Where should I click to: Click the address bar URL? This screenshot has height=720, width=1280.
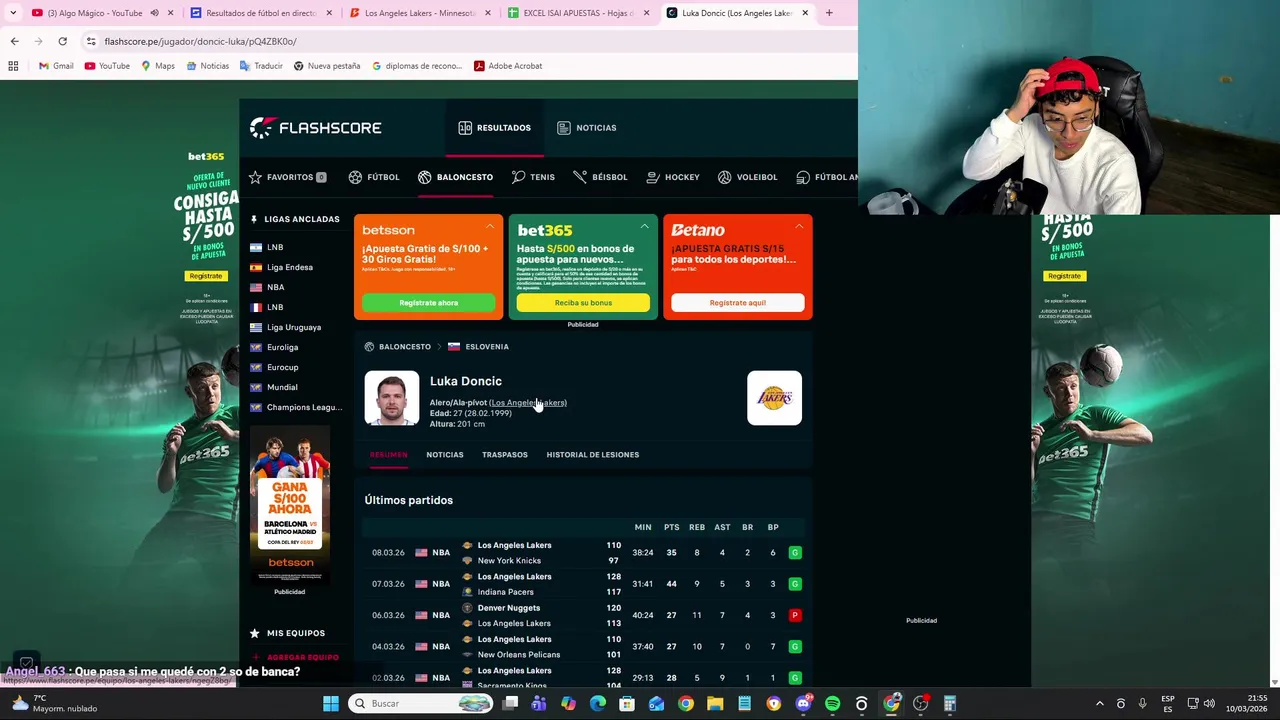pyautogui.click(x=200, y=41)
